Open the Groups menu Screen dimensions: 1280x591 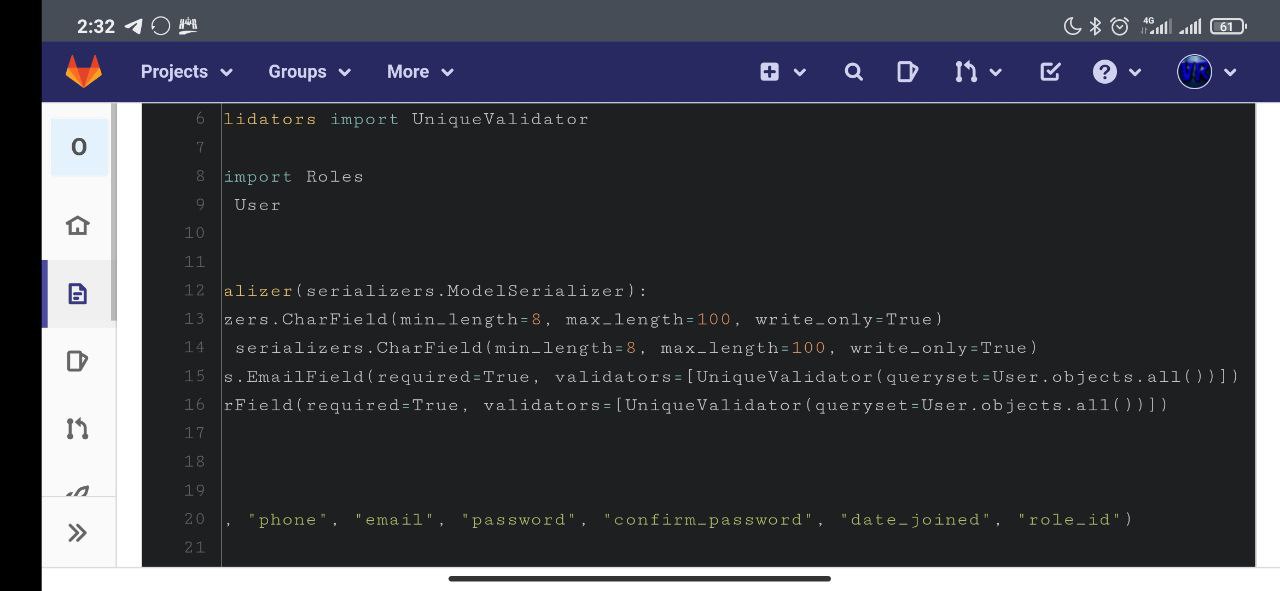tap(310, 72)
